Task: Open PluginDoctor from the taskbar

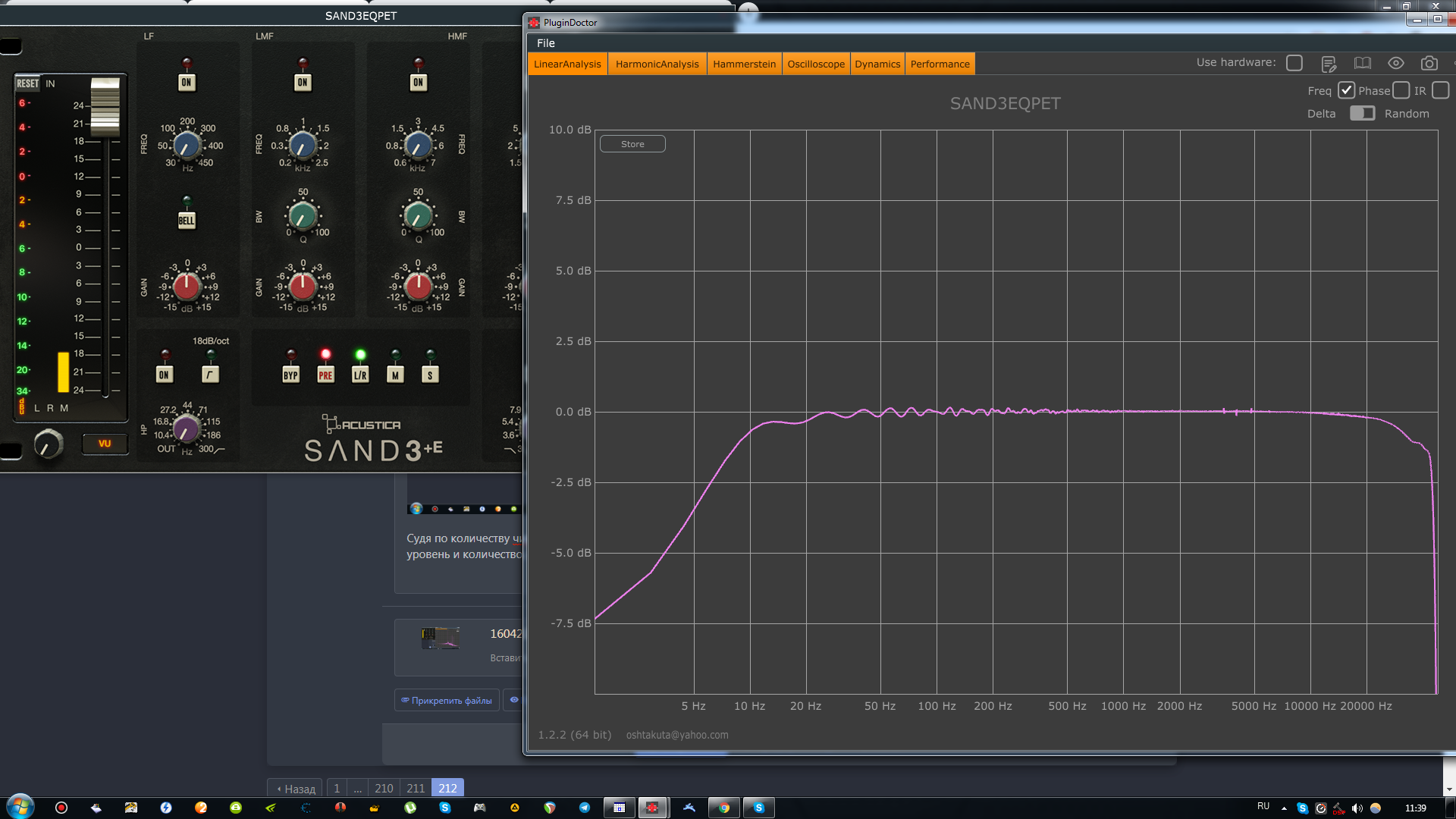Action: (652, 808)
